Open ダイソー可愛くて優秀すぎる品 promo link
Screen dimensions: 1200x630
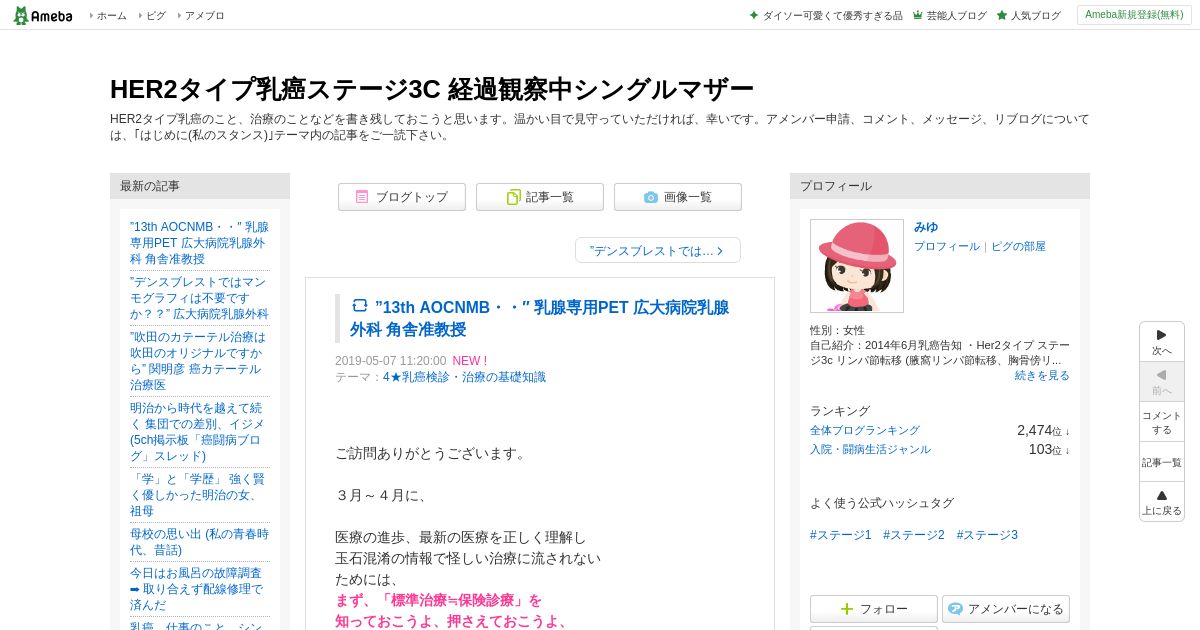826,16
